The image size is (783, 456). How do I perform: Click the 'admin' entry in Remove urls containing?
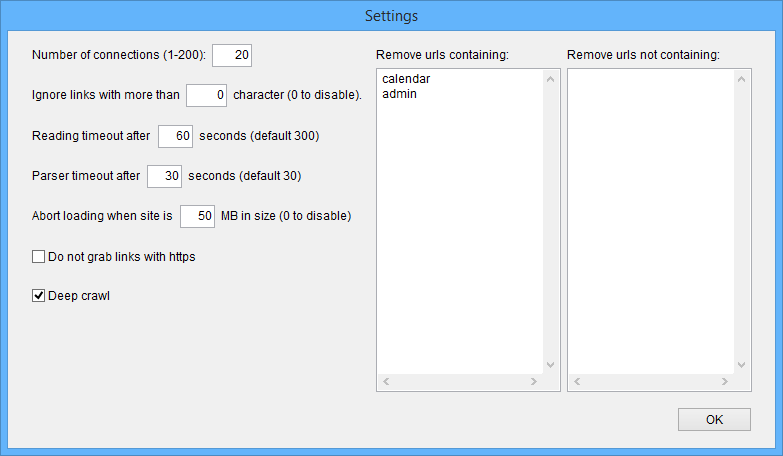tap(398, 93)
